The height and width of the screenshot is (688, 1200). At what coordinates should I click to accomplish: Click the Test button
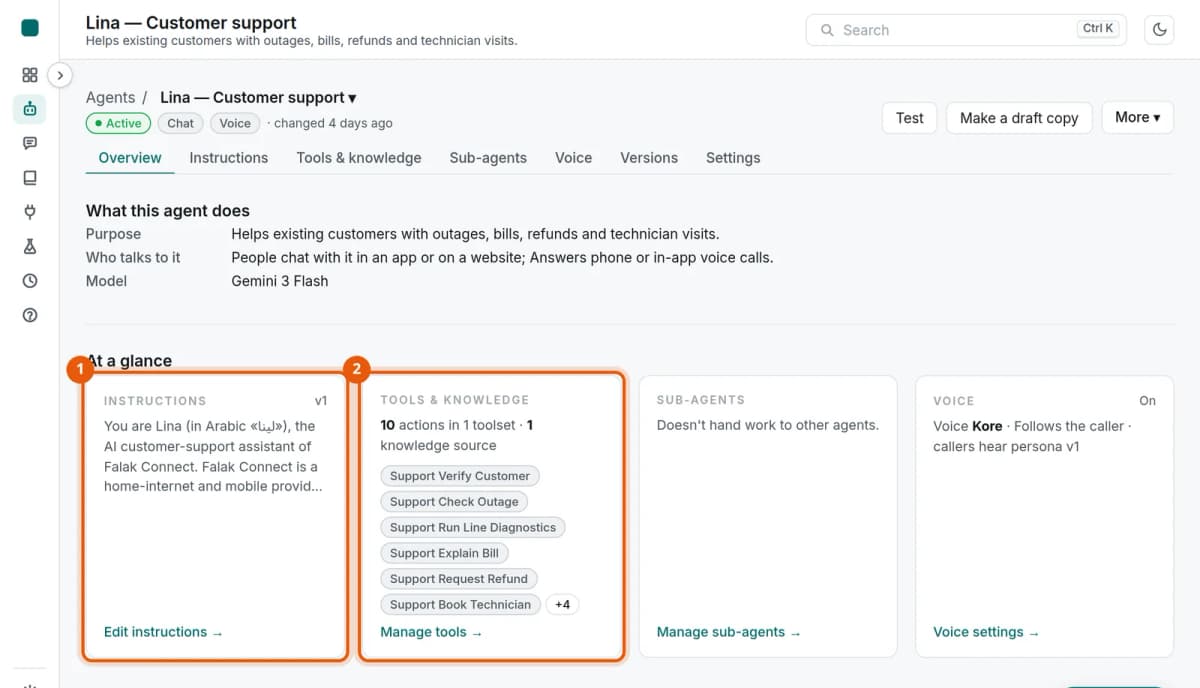pyautogui.click(x=910, y=118)
